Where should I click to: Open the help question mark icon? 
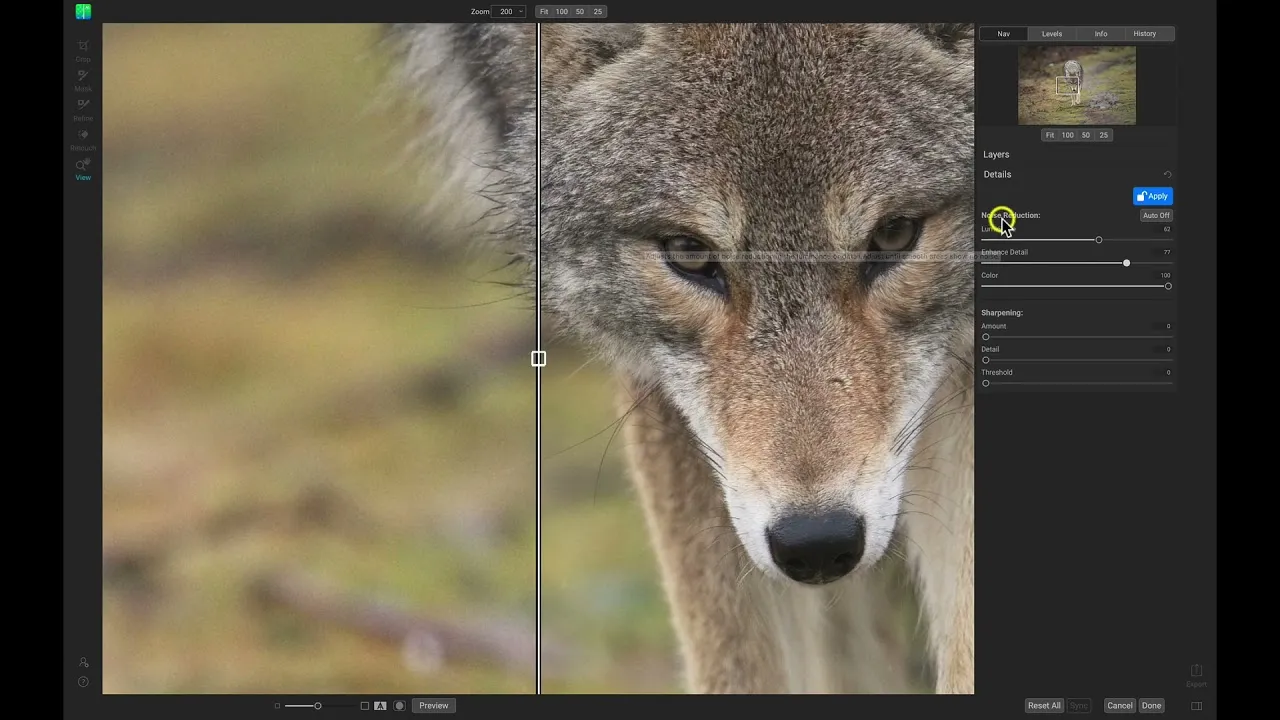[83, 682]
